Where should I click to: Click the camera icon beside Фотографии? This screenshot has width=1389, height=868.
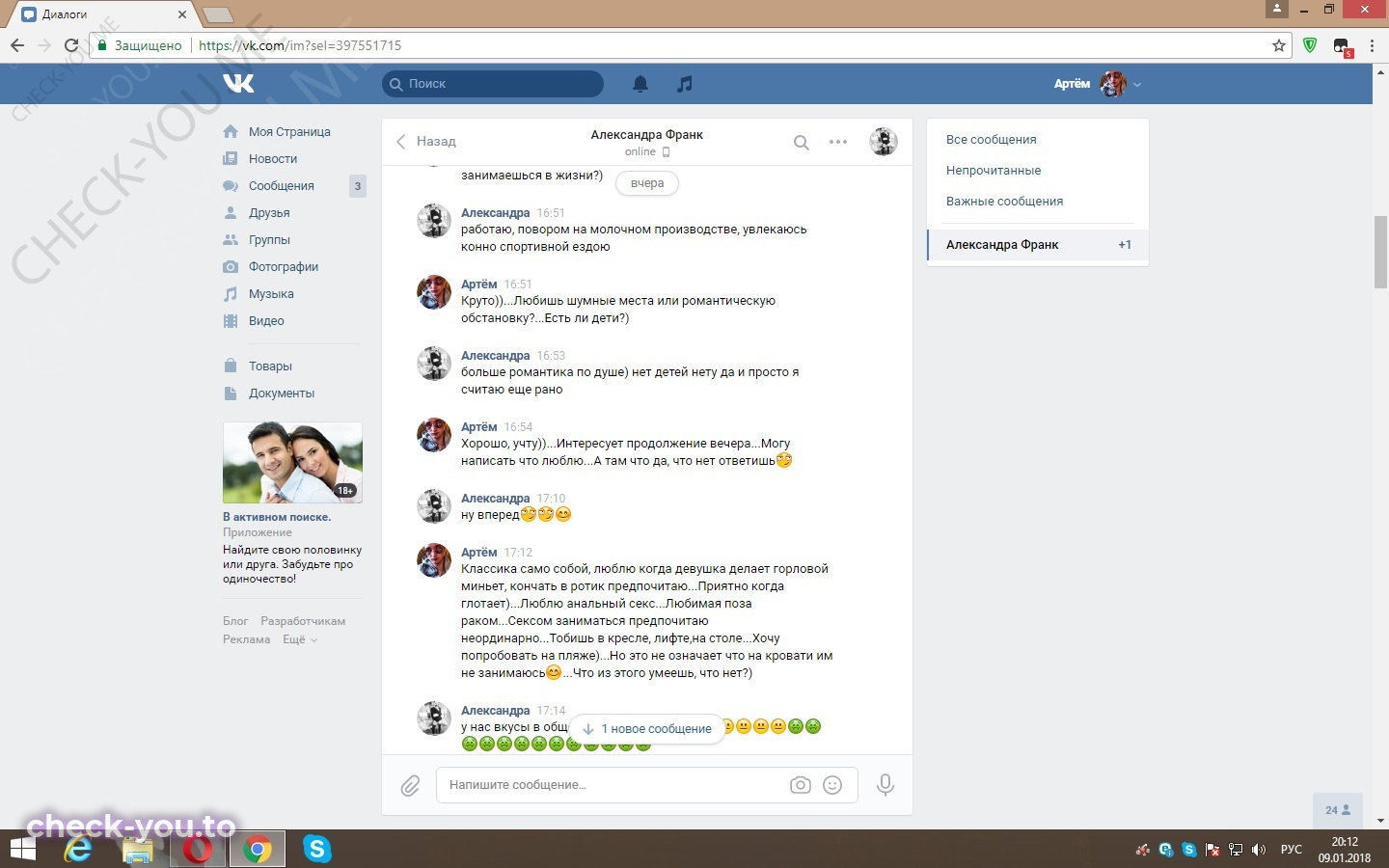pos(231,267)
